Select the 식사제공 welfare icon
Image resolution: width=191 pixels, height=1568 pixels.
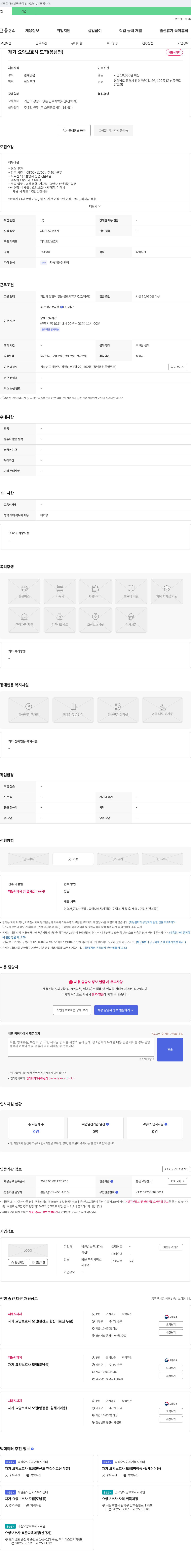[x=131, y=620]
